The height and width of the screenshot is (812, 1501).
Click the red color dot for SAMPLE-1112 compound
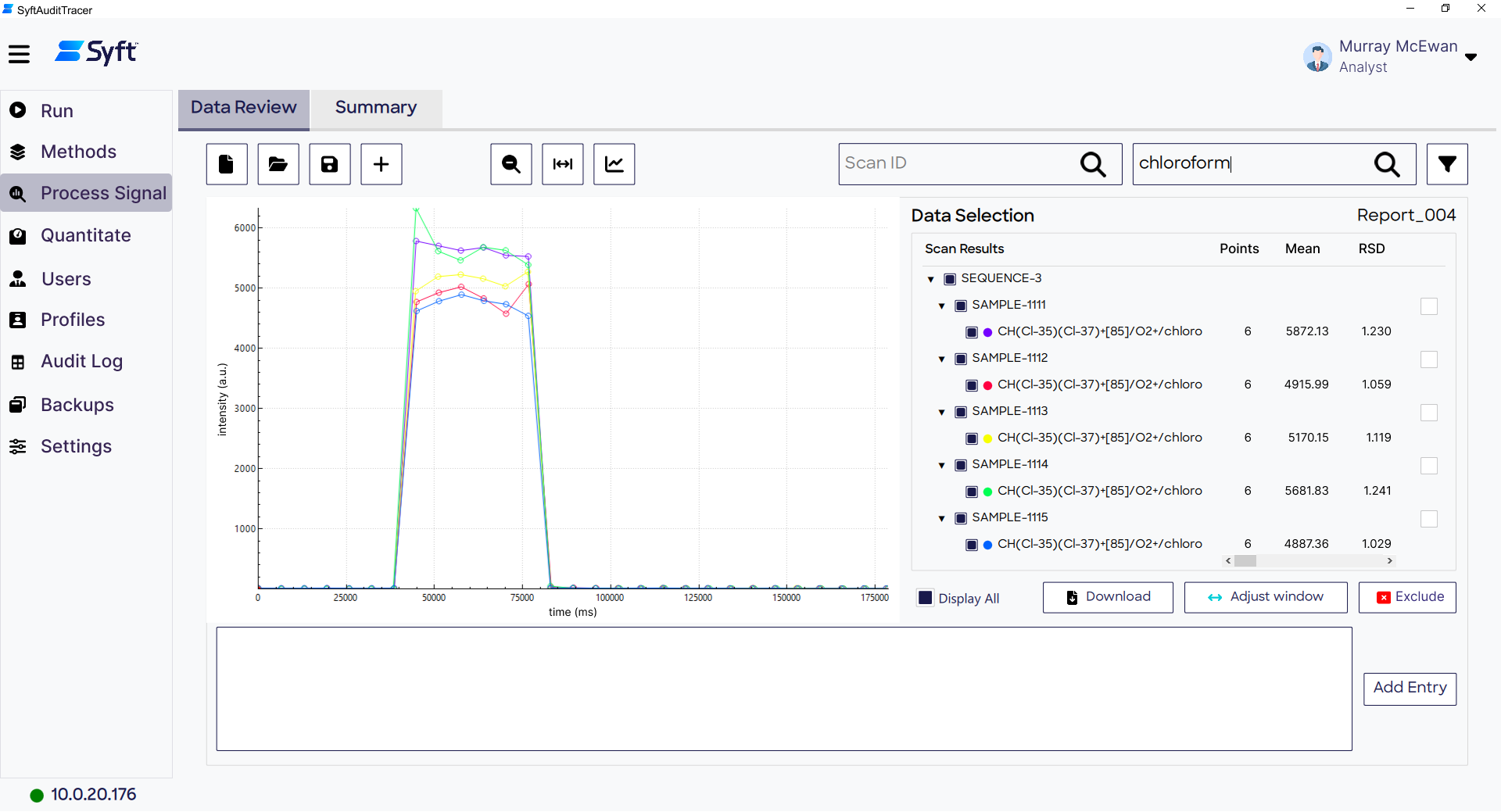coord(987,385)
